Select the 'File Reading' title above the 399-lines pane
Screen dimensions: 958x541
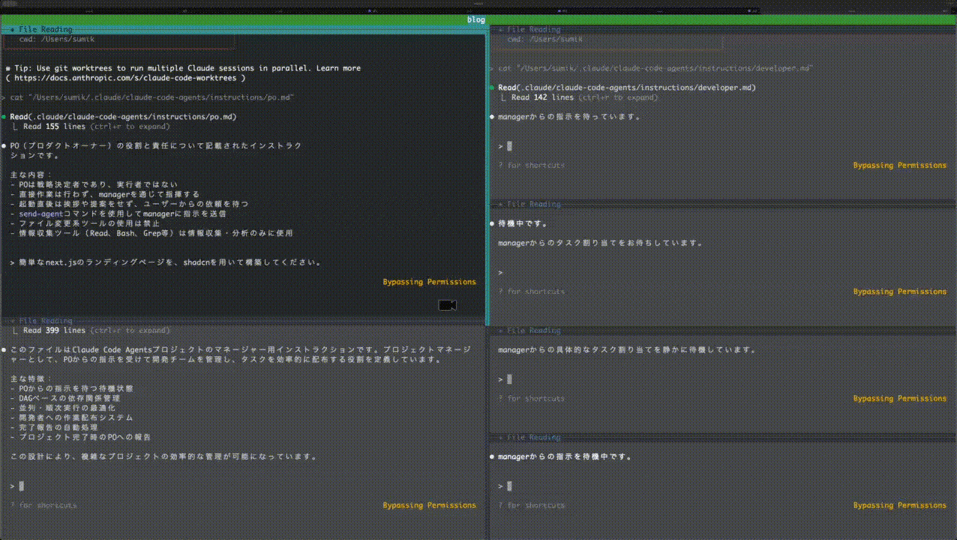point(45,321)
